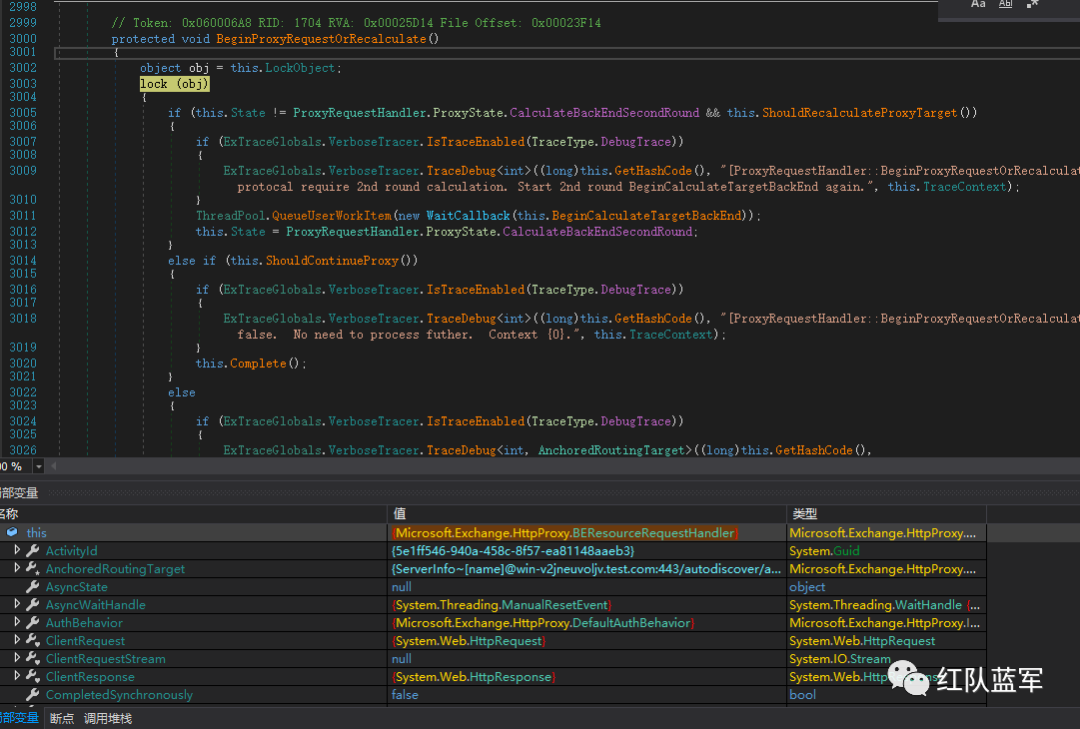
Task: Select the AsyncState property row
Action: 493,586
